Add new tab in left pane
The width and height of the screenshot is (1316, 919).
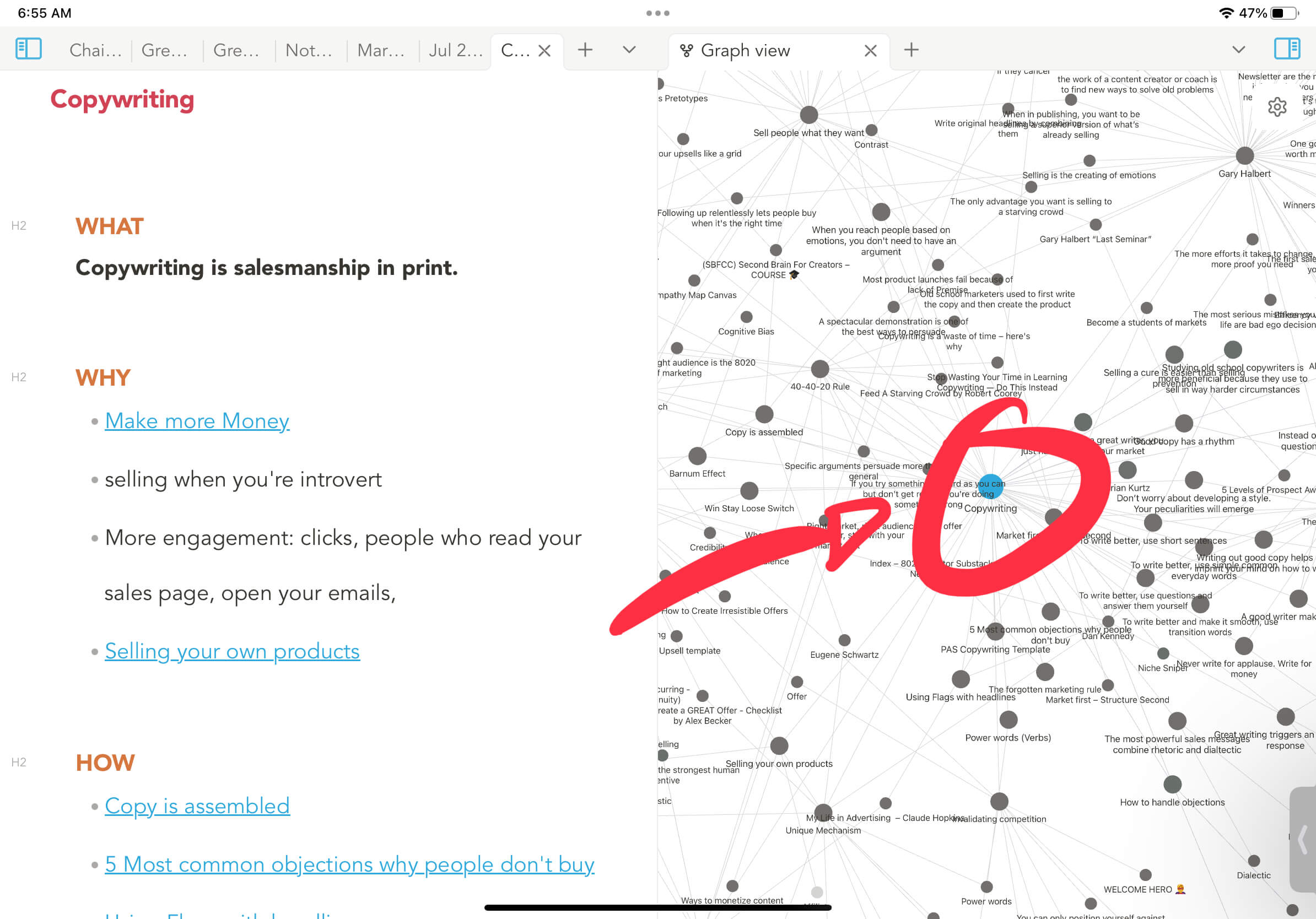point(585,50)
